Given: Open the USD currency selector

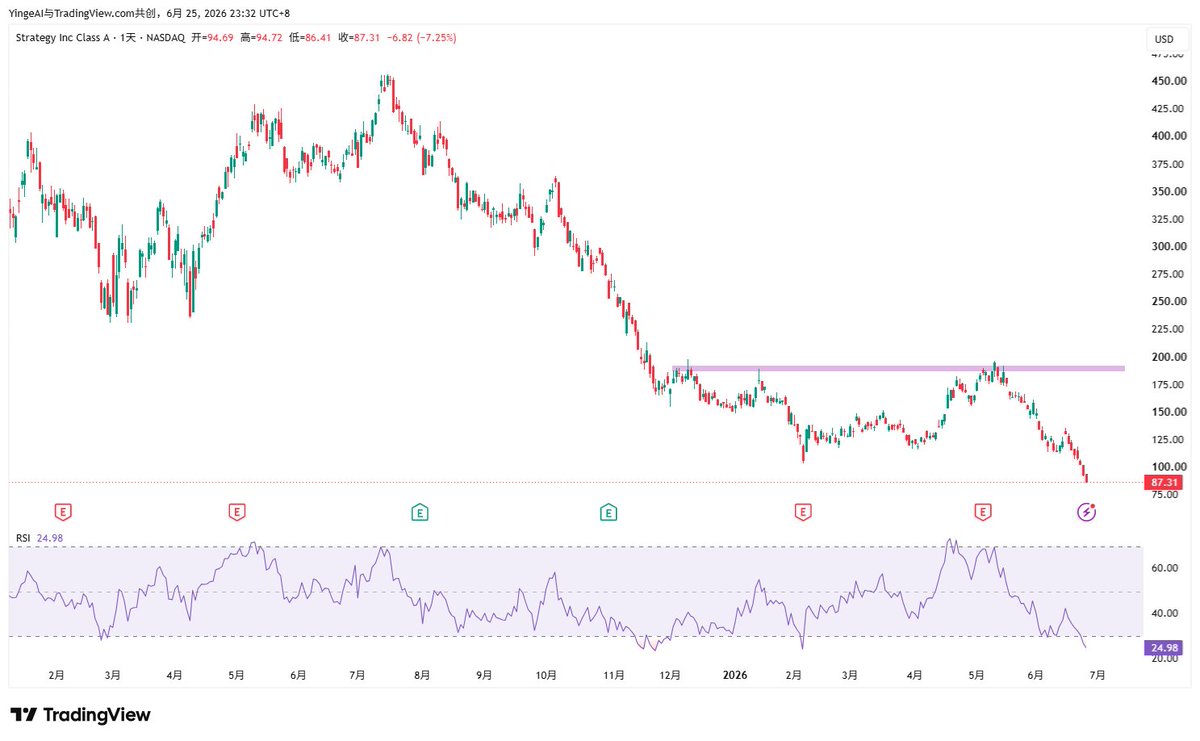Looking at the screenshot, I should pyautogui.click(x=1164, y=39).
